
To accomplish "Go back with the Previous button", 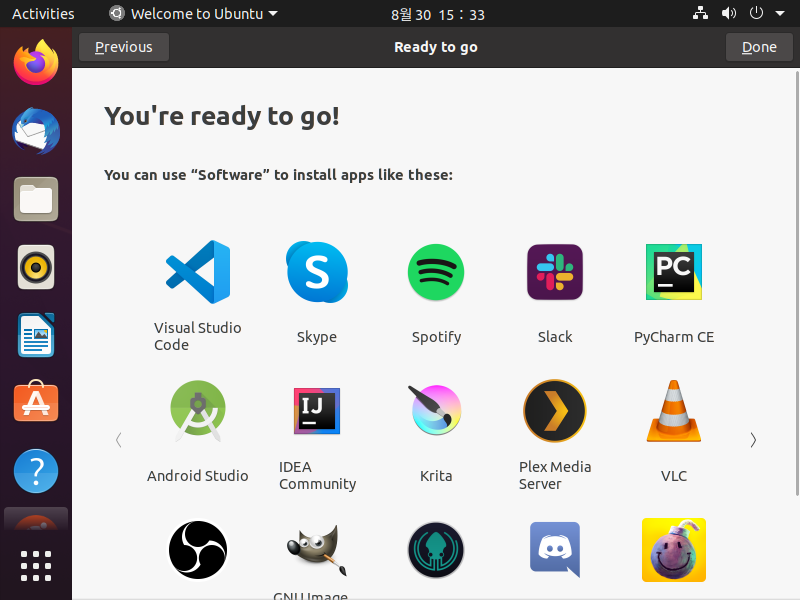I will point(123,47).
